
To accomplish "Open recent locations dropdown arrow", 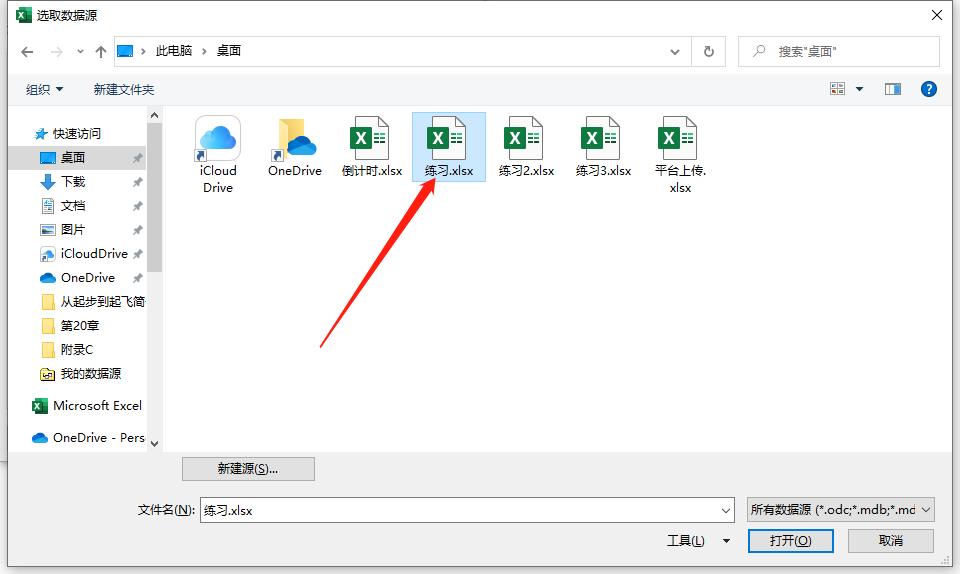I will [x=80, y=52].
